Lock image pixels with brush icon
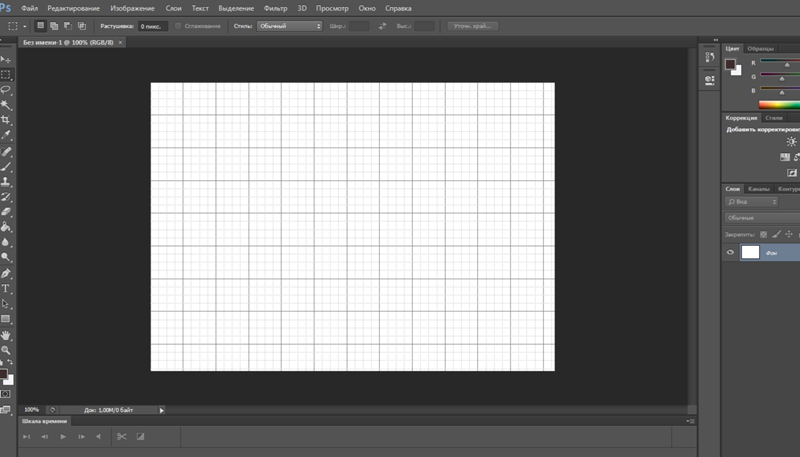 coord(776,235)
